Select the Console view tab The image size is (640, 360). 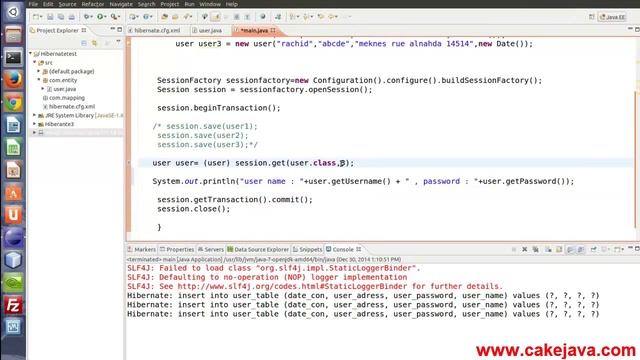pos(343,249)
